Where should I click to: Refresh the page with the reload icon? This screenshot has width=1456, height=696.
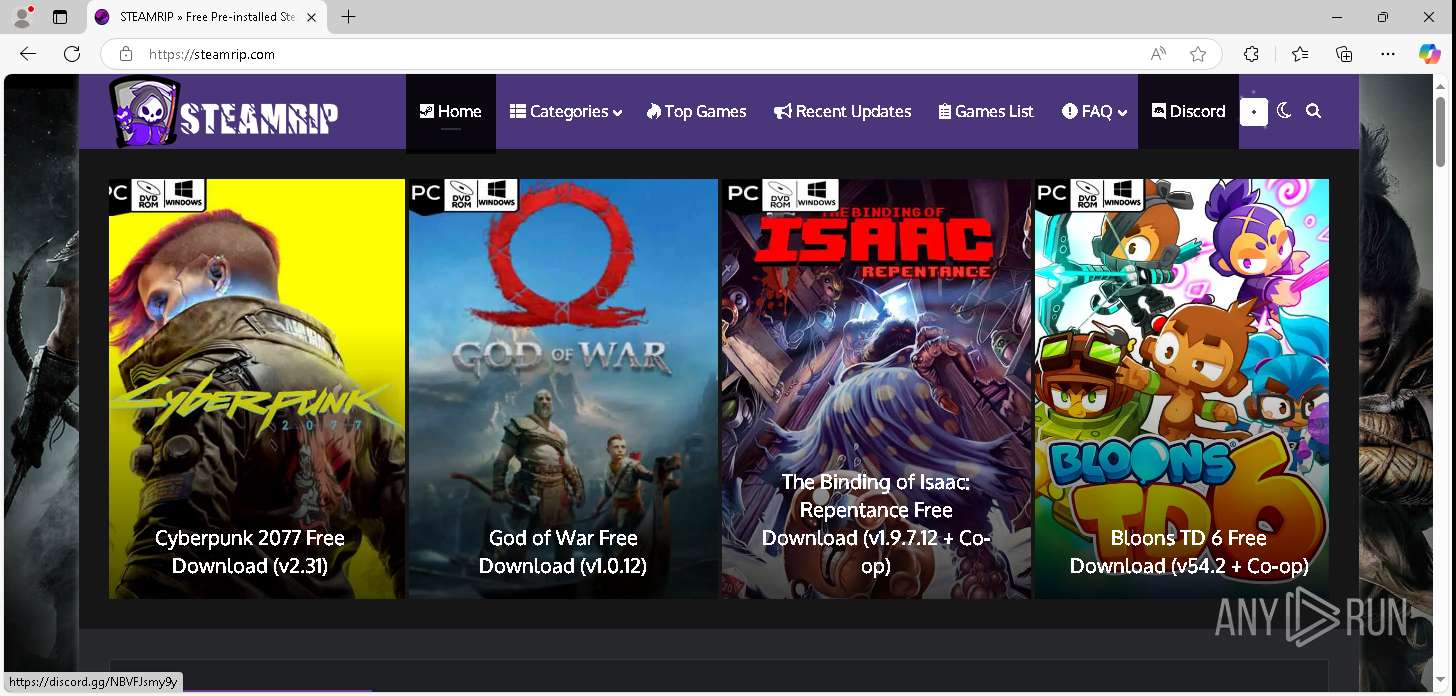pos(72,54)
